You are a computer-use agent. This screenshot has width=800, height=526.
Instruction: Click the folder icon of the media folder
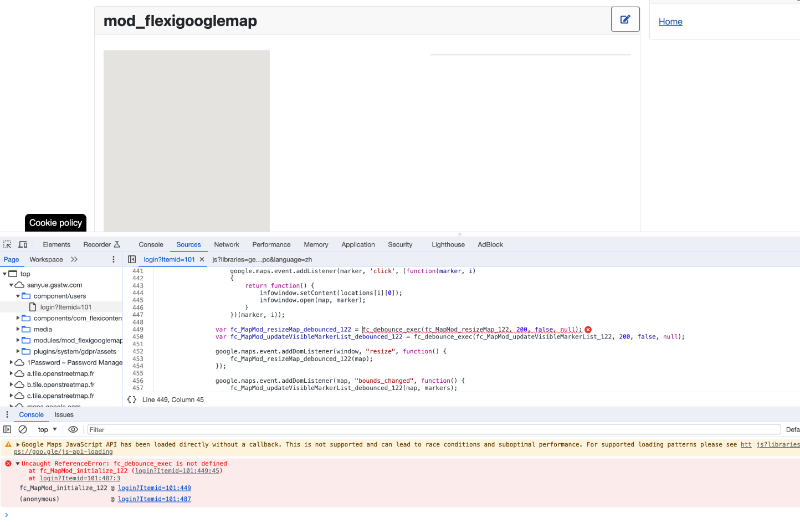click(x=26, y=329)
